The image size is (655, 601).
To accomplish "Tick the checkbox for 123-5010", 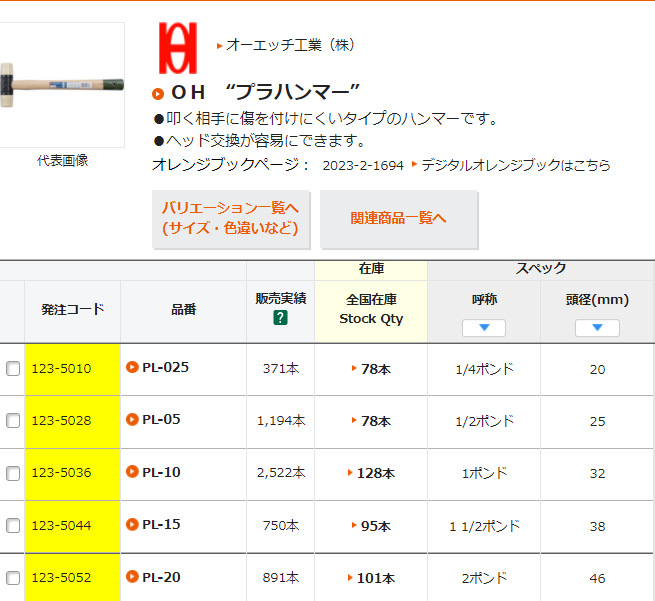I will click(x=13, y=369).
